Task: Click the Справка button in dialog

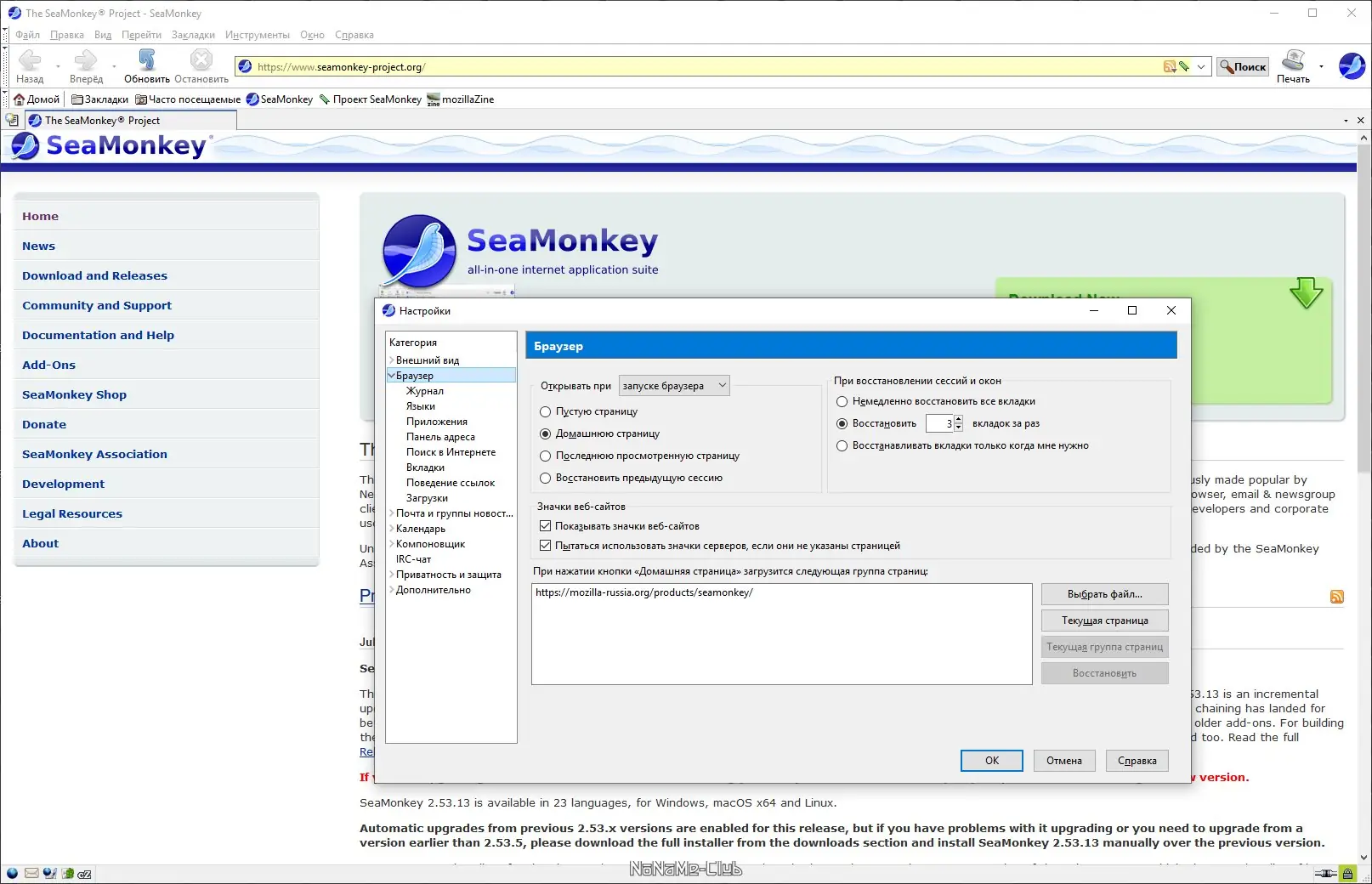Action: click(x=1137, y=761)
